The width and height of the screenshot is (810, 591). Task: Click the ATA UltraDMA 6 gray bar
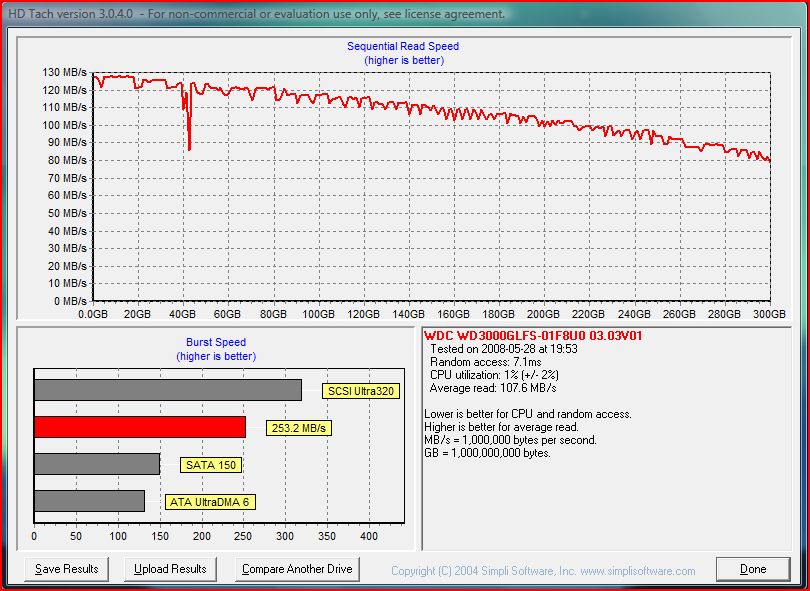pos(89,501)
